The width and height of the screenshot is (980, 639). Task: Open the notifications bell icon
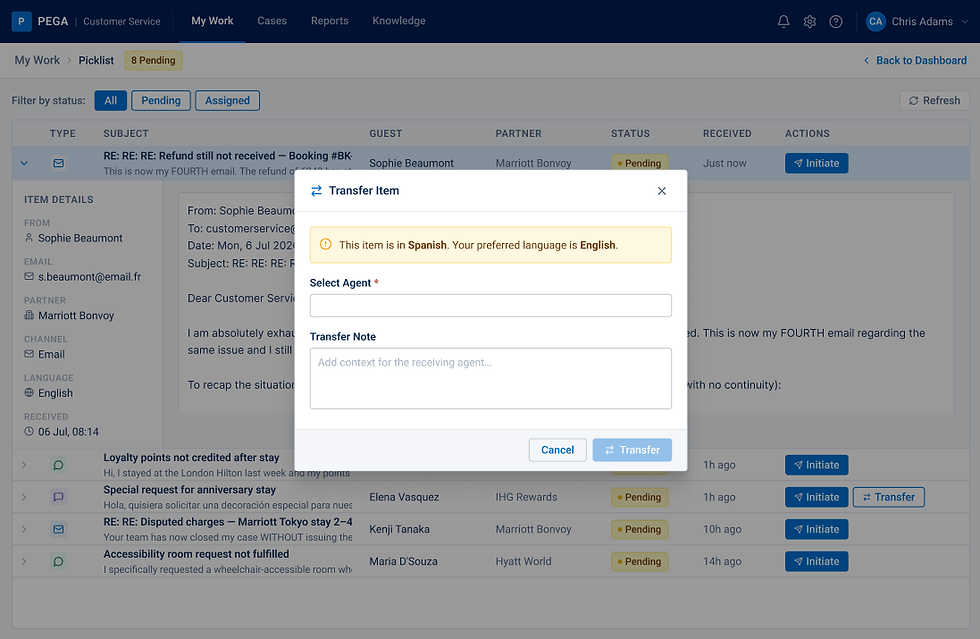point(783,22)
